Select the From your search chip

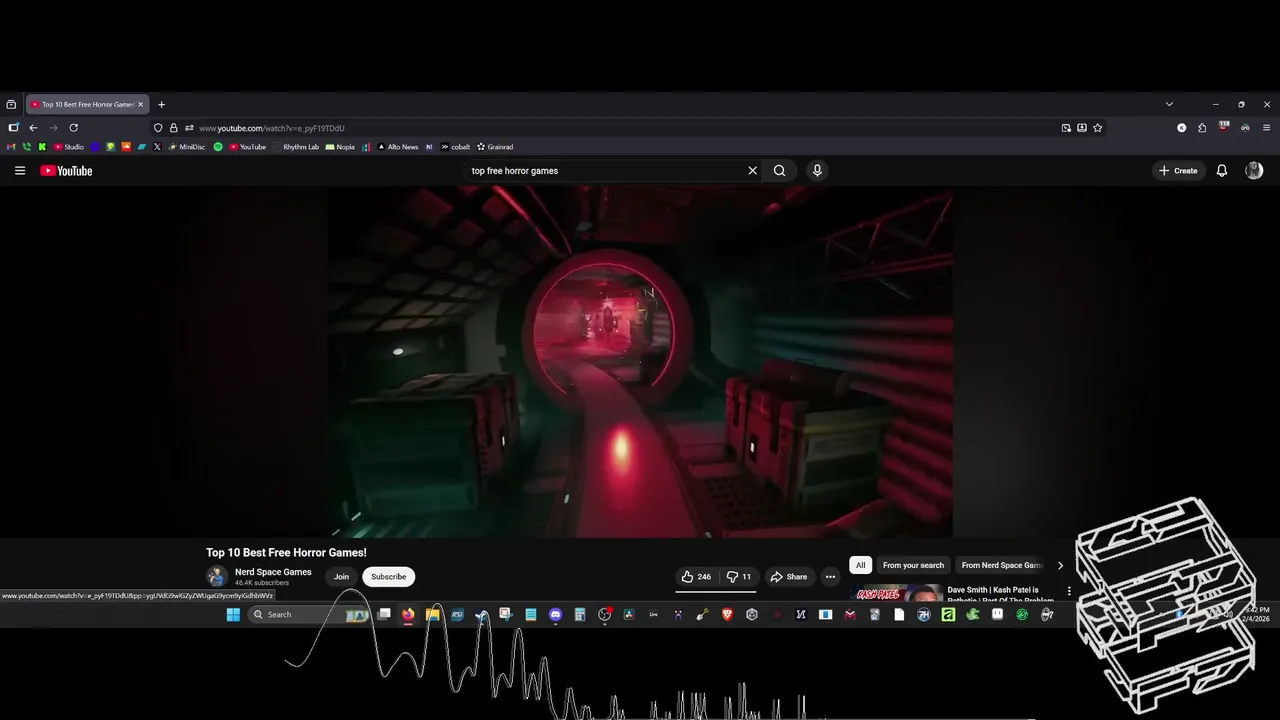click(913, 565)
